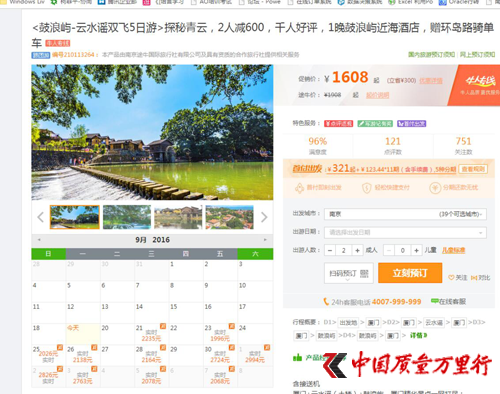Increase child count with plus button
Image resolution: width=500 pixels, height=394 pixels.
[416, 250]
